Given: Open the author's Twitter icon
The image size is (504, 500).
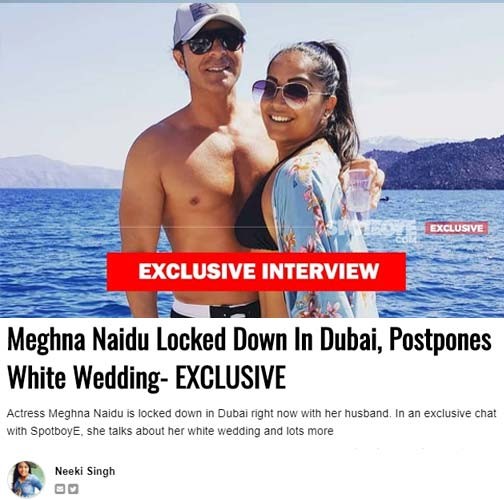Looking at the screenshot, I should 73,489.
